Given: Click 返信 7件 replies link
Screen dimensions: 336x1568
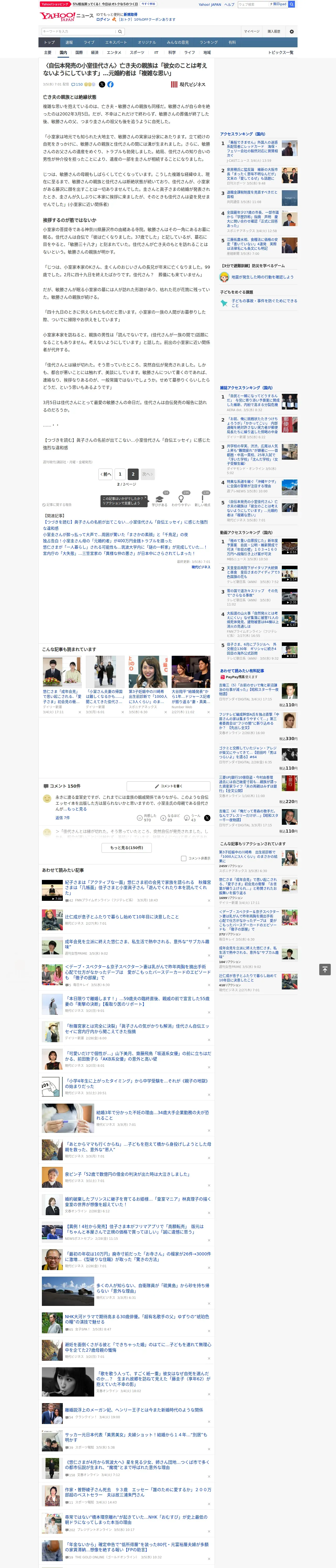Looking at the screenshot, I should point(63,817).
